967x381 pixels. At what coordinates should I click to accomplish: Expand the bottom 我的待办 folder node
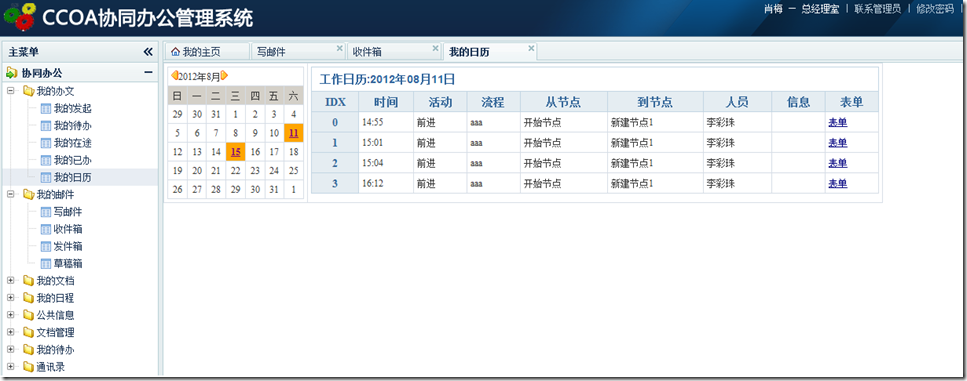point(10,350)
